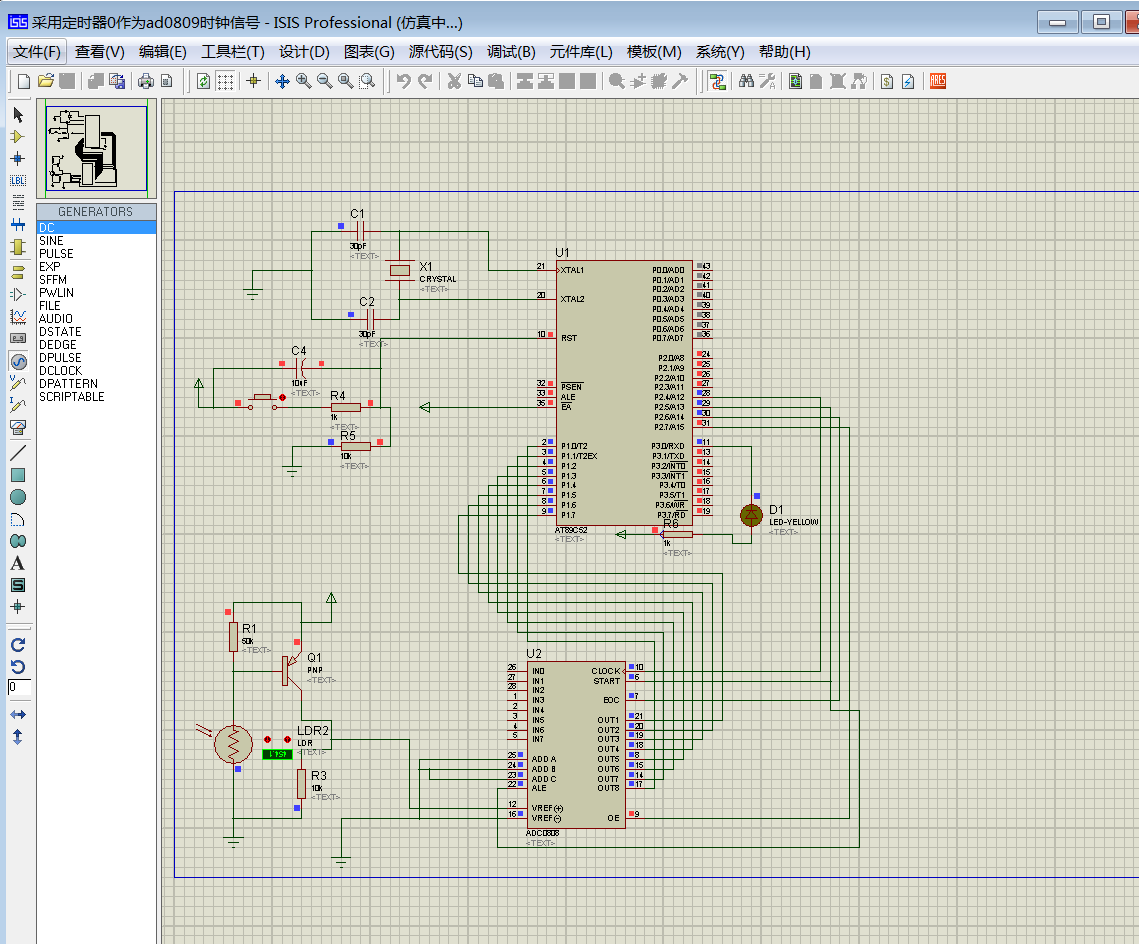Select the Graph mode tool
Image resolution: width=1139 pixels, height=944 pixels.
[18, 317]
